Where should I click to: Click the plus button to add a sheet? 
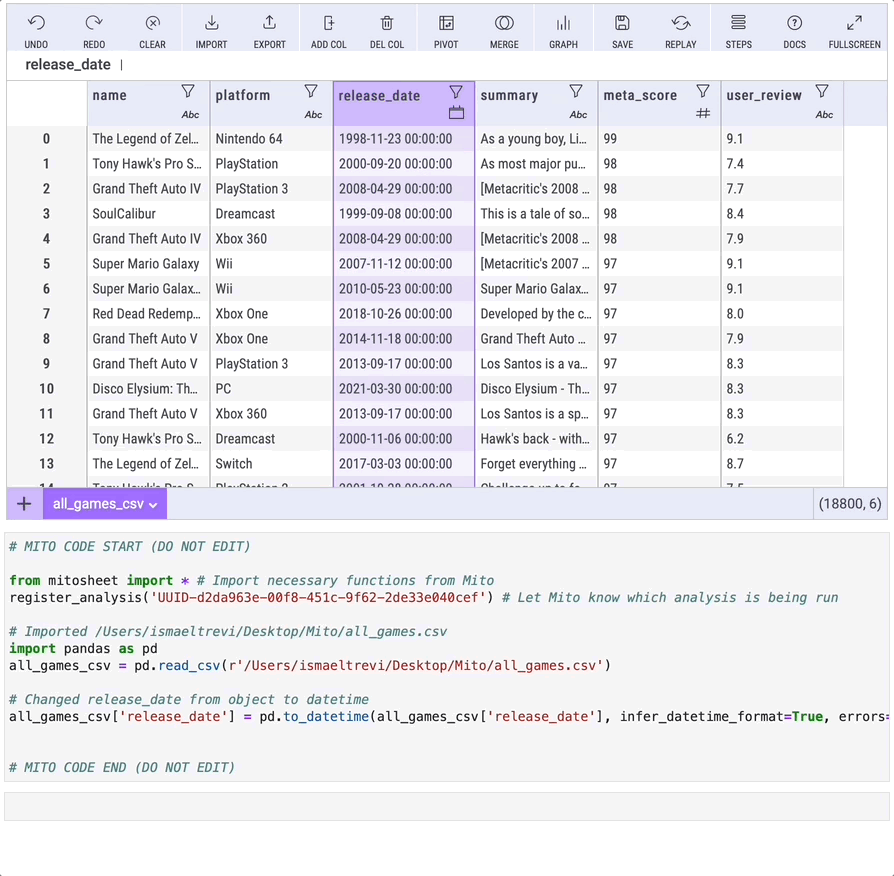pos(23,504)
